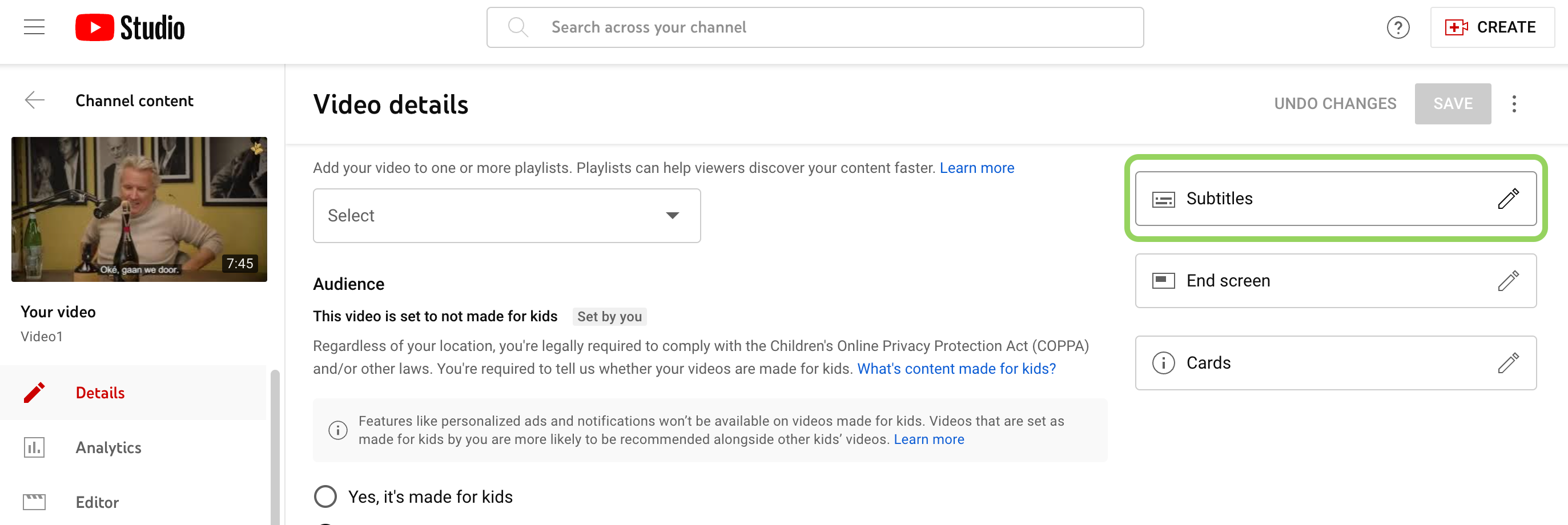The height and width of the screenshot is (525, 1568).
Task: Click UNDO CHANGES button
Action: click(1335, 104)
